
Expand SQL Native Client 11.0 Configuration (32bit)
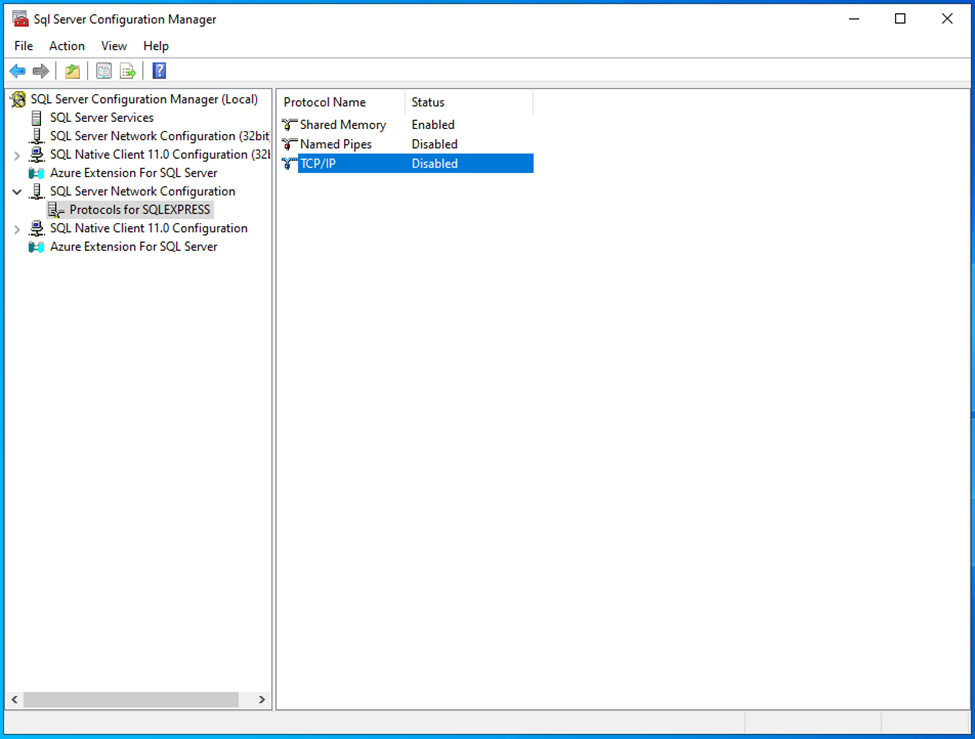coord(17,155)
